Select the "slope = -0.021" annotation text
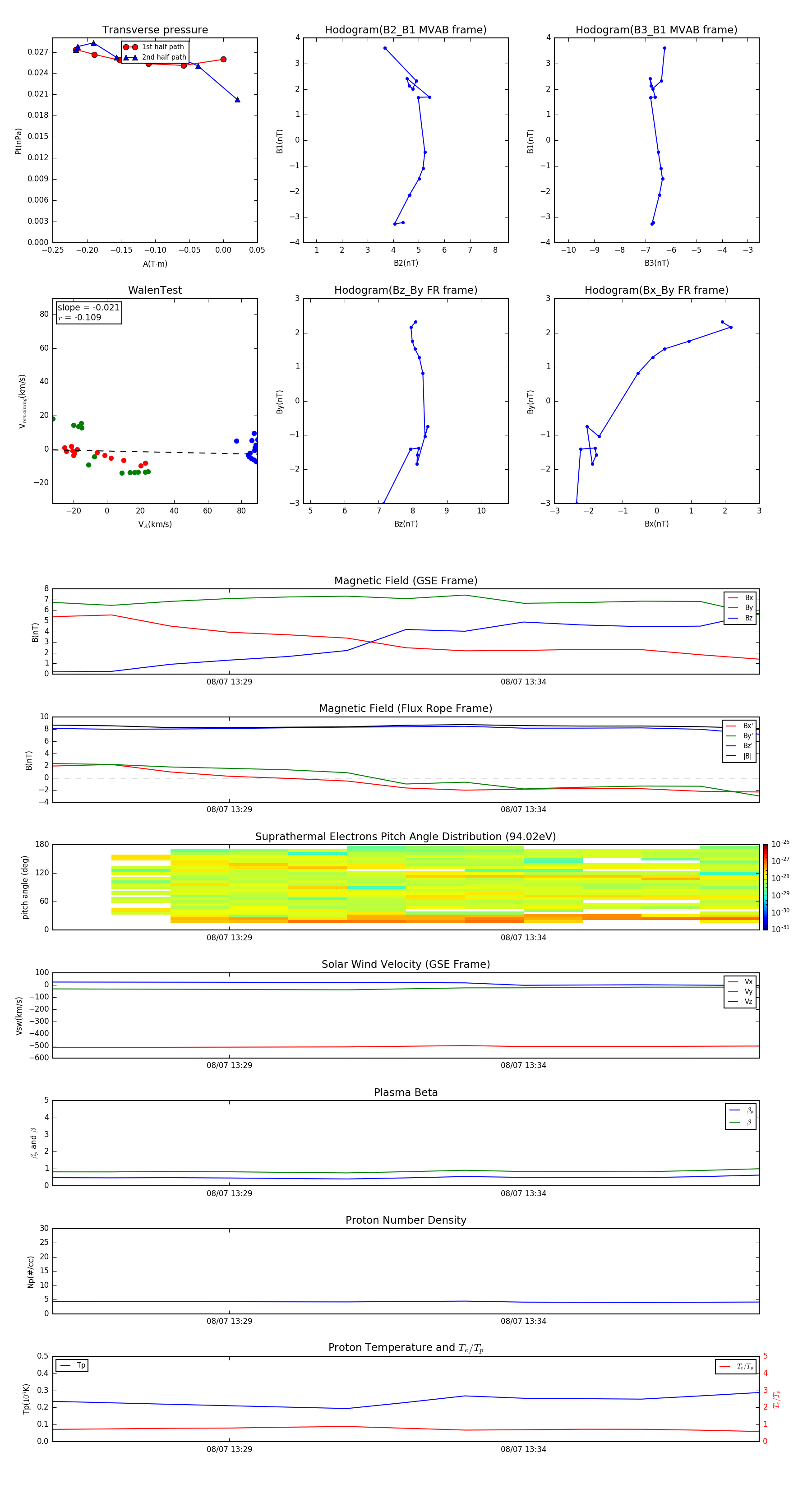 point(88,308)
